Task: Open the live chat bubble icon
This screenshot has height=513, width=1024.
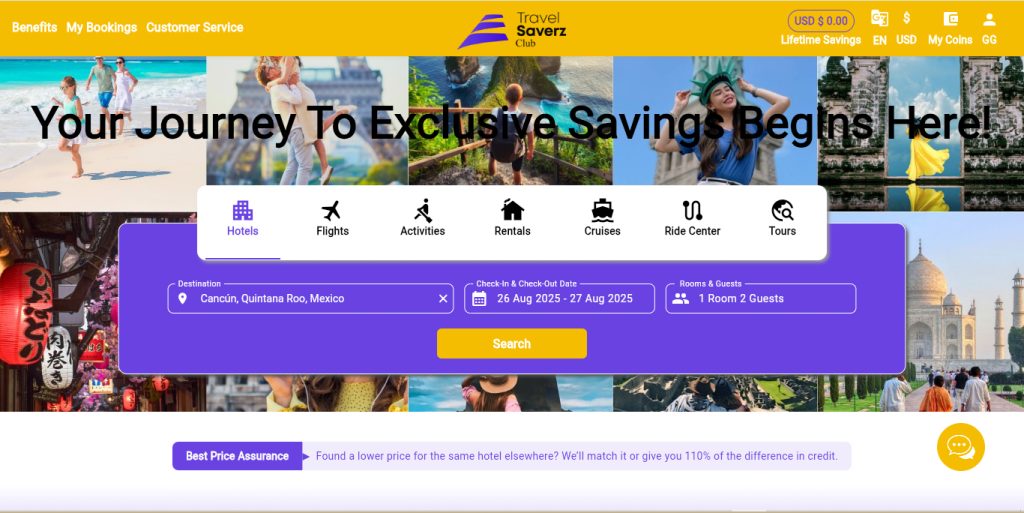Action: (x=961, y=447)
